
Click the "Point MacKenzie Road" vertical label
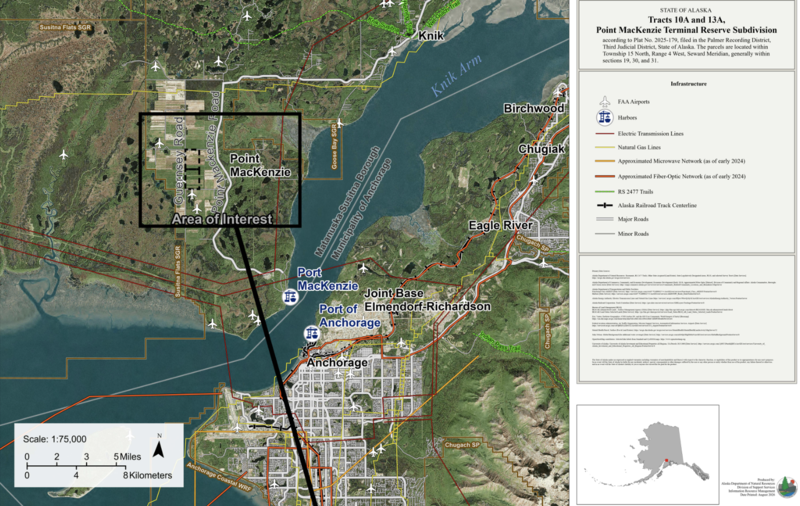pyautogui.click(x=216, y=151)
